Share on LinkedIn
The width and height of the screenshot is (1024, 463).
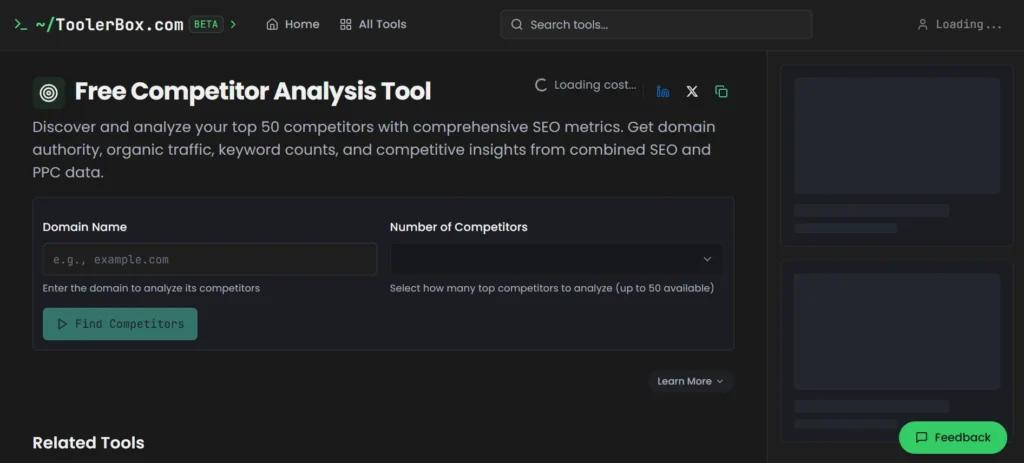663,91
